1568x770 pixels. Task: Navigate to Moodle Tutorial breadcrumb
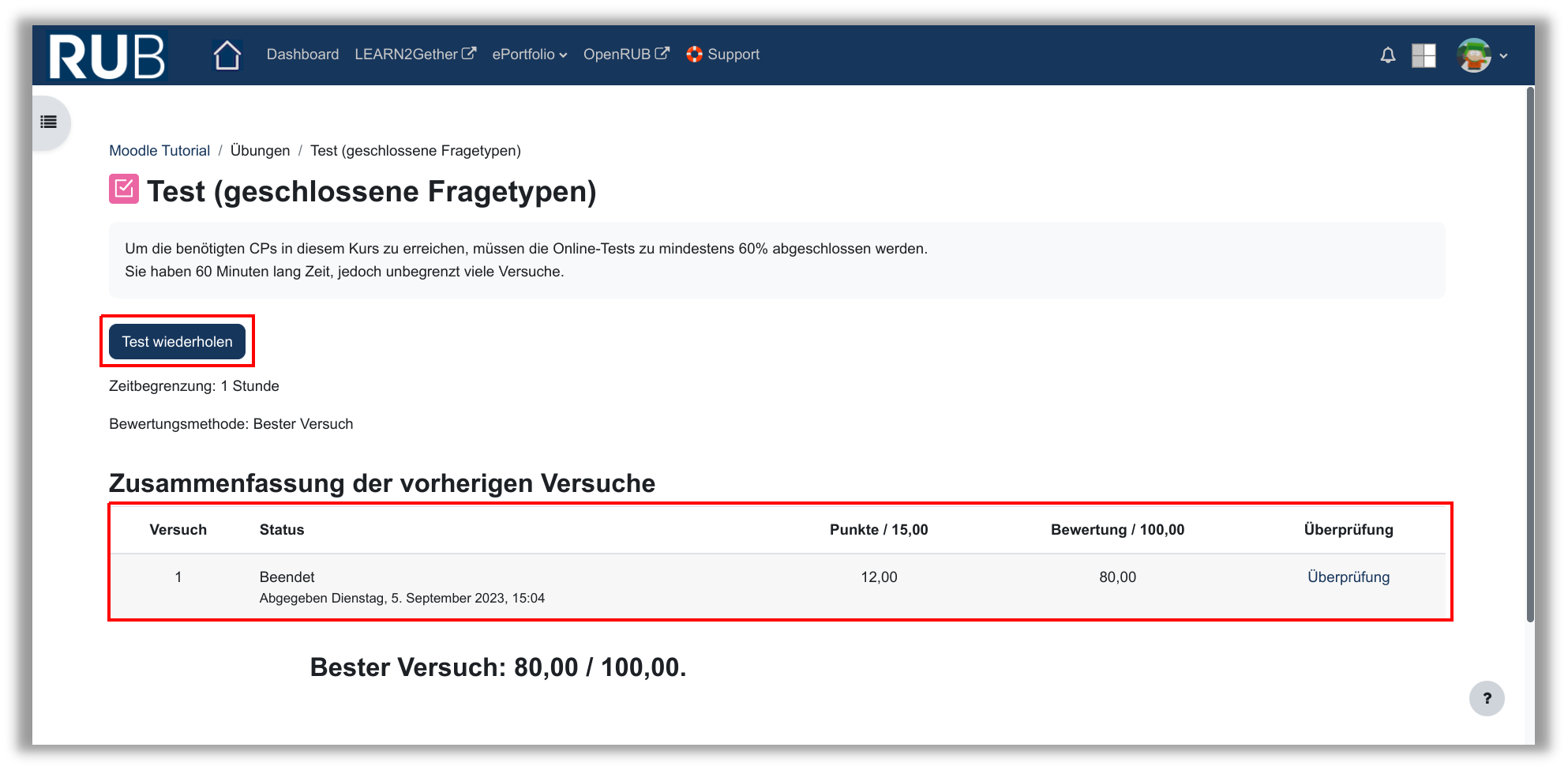click(x=159, y=151)
